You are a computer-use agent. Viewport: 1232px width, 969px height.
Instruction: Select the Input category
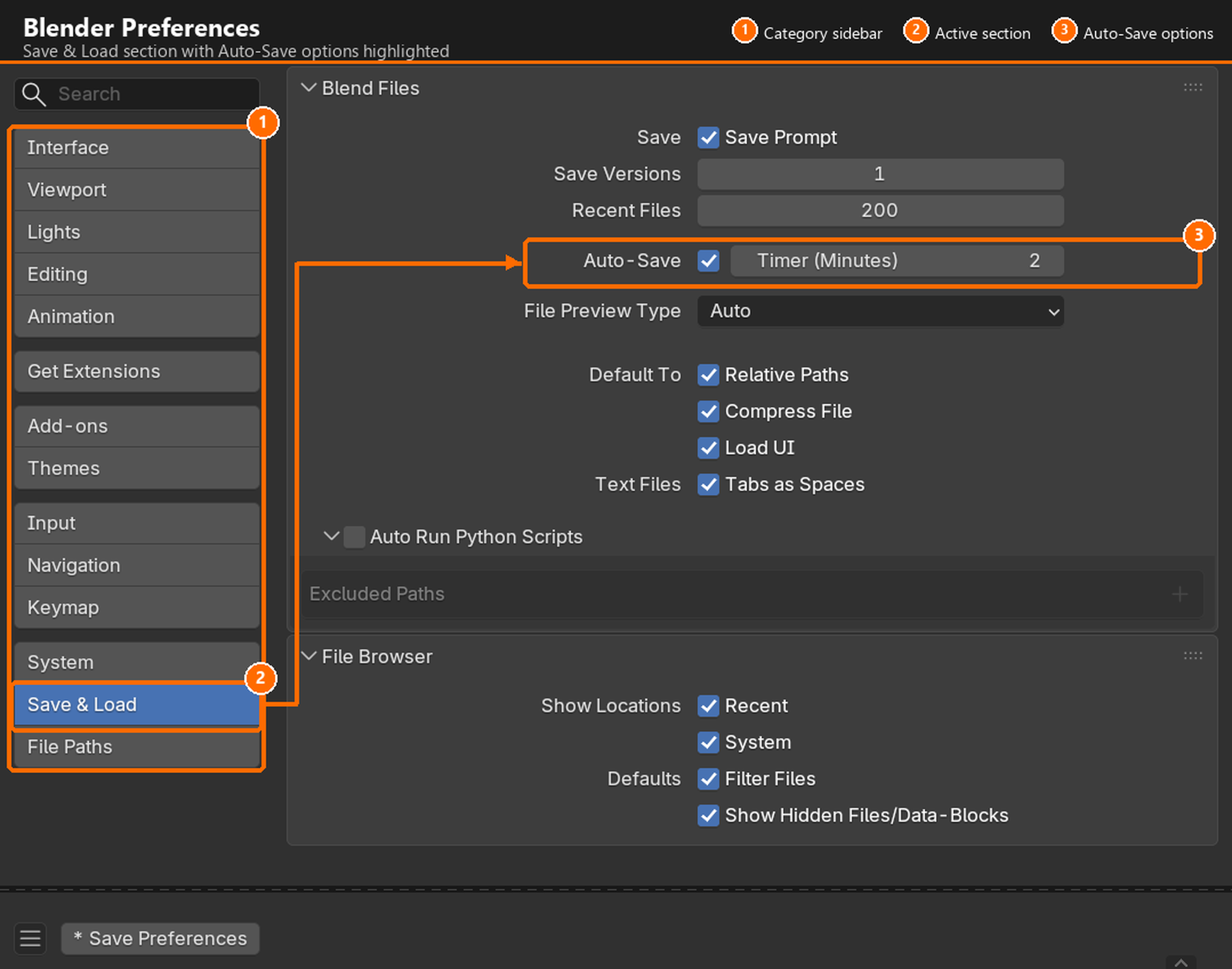[x=137, y=523]
